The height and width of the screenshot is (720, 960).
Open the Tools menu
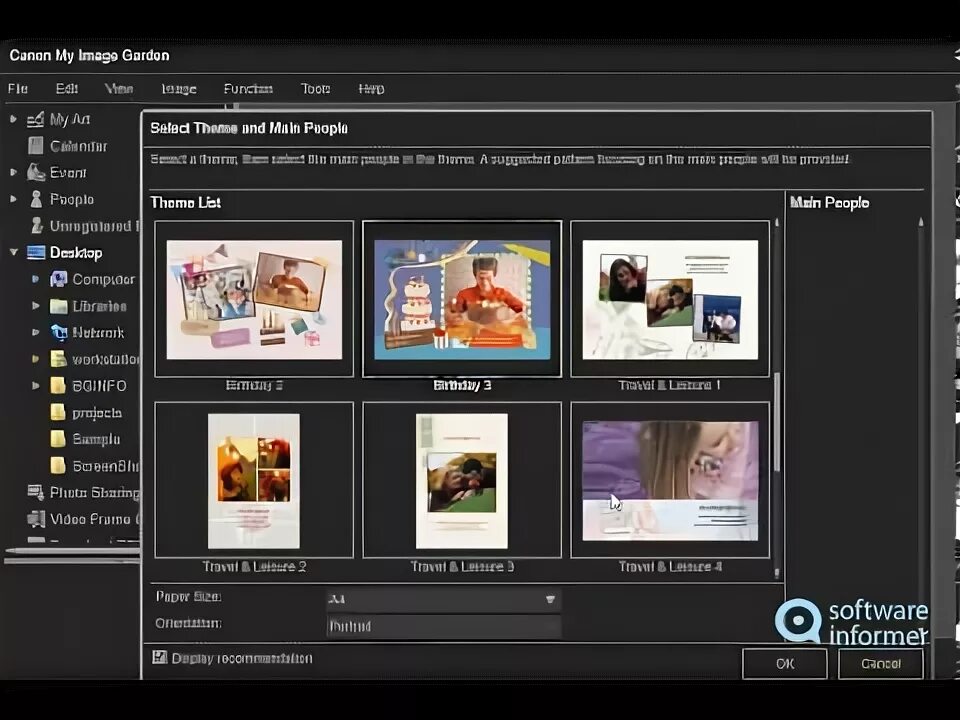(315, 89)
